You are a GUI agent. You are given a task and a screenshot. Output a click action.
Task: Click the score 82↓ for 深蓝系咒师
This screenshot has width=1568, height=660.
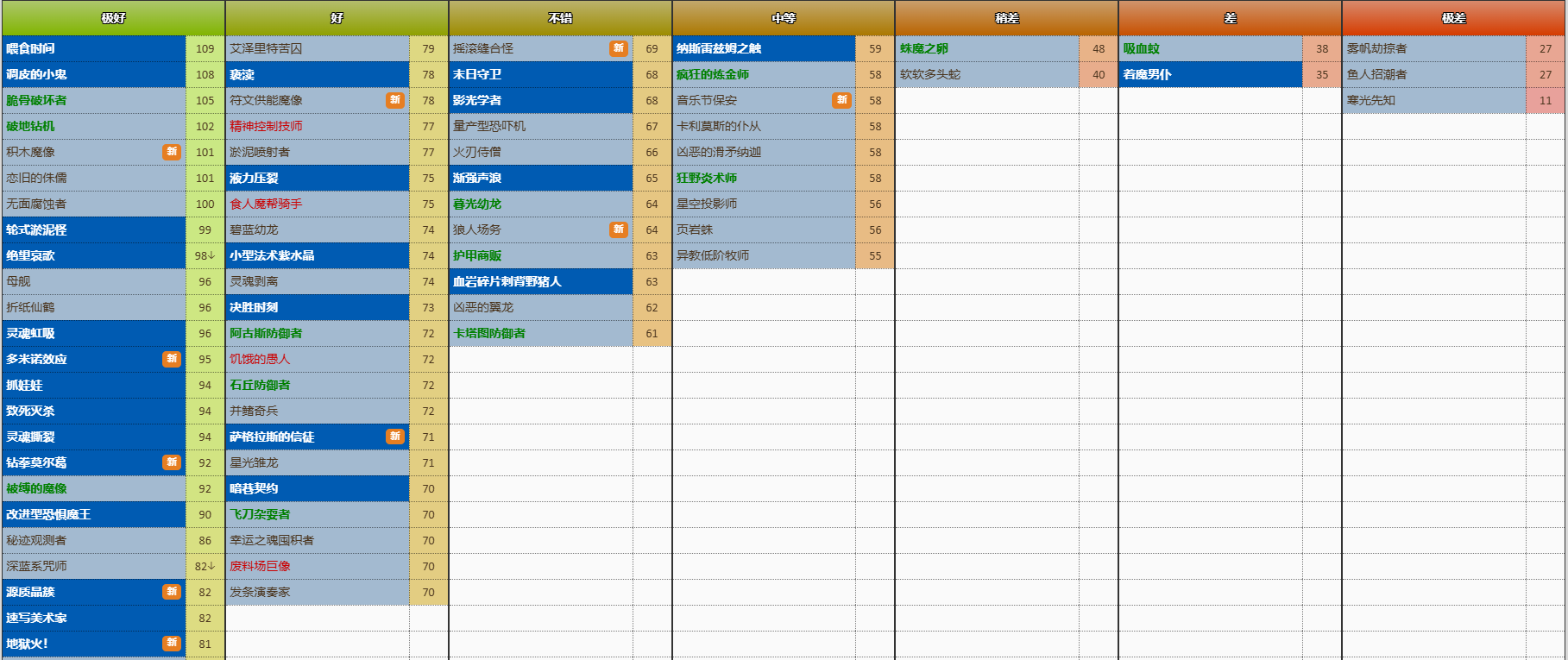point(205,566)
